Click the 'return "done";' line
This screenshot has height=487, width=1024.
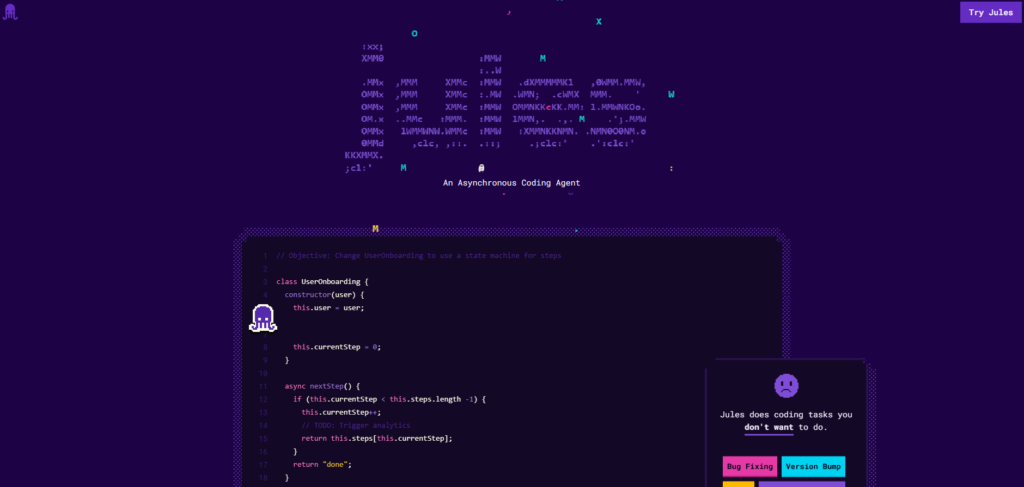click(x=323, y=464)
